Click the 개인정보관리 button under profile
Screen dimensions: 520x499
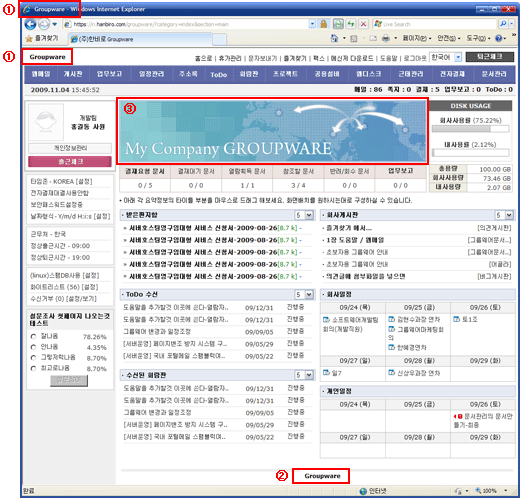point(70,148)
